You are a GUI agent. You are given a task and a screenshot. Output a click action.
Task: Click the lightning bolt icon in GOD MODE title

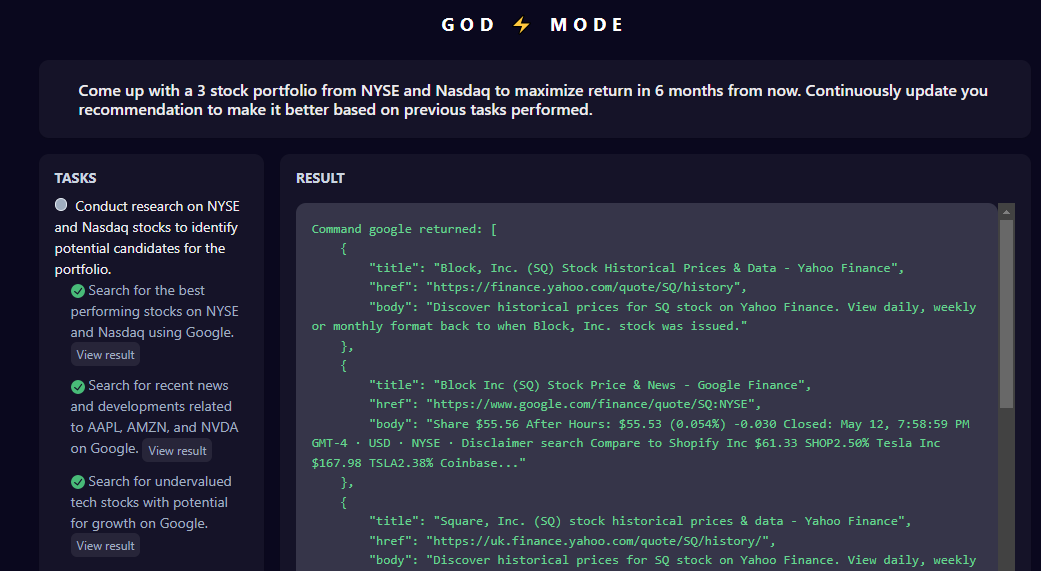click(522, 25)
